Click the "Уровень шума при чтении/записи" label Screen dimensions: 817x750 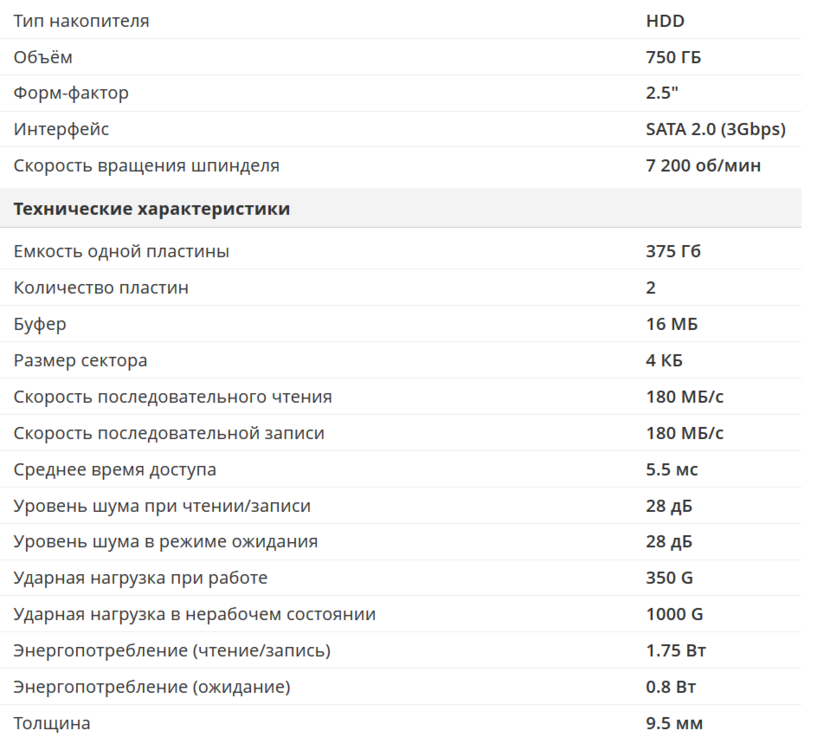coord(162,506)
